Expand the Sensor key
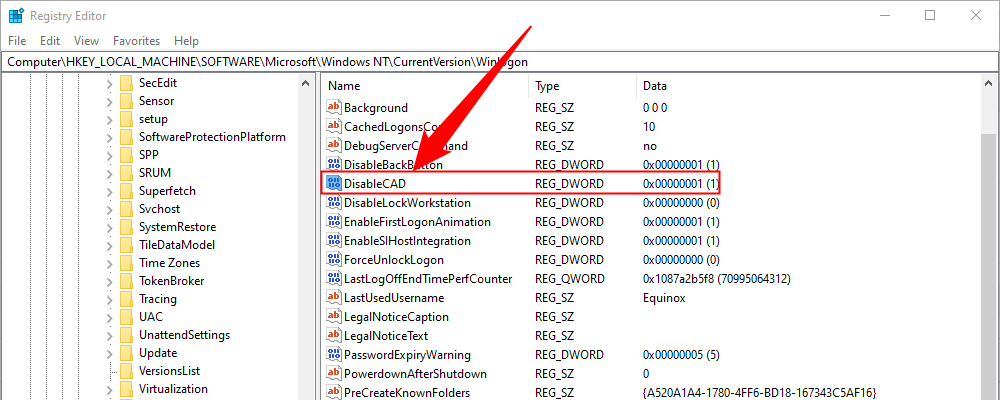Screen dimensions: 1000x400 tap(110, 101)
